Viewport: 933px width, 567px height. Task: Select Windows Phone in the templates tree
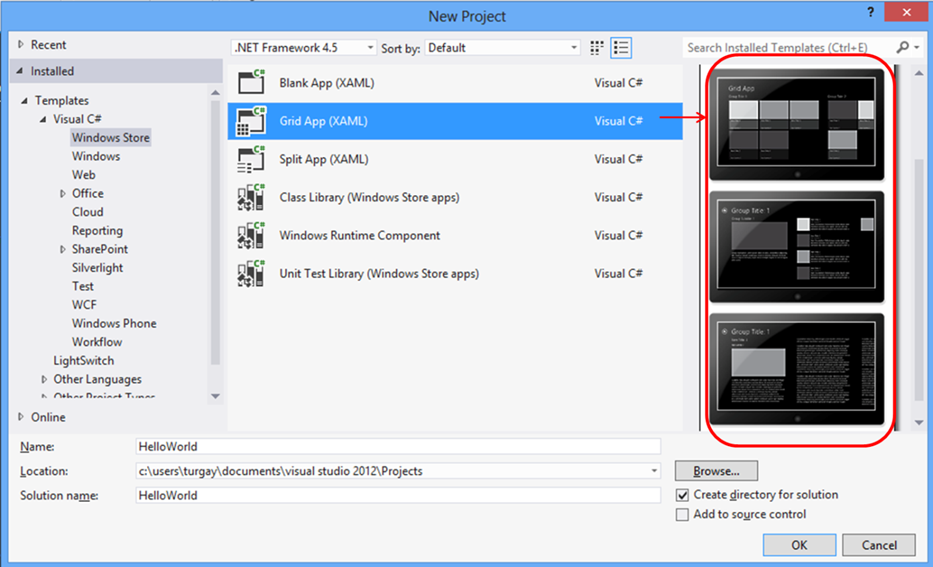tap(114, 323)
